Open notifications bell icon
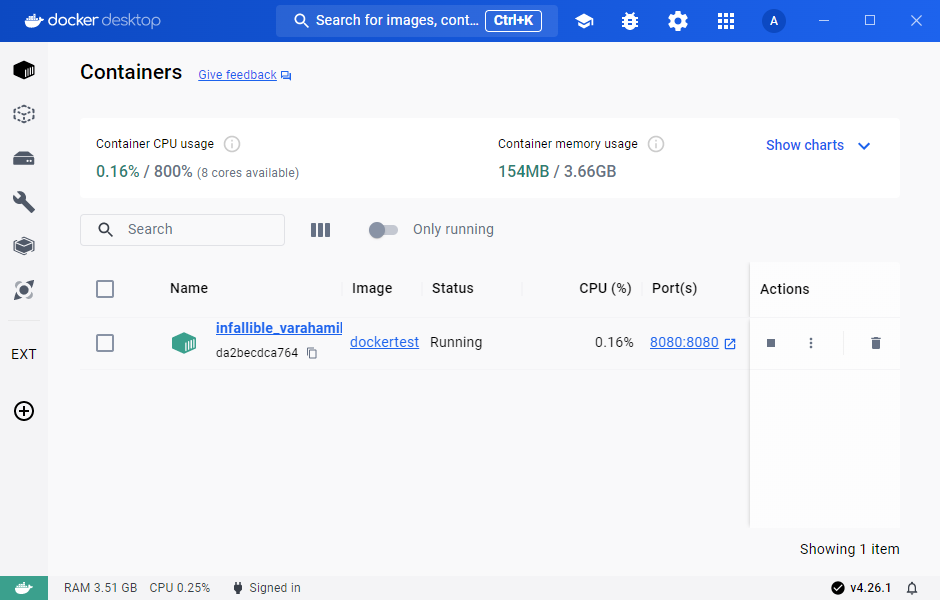The height and width of the screenshot is (600, 940). click(x=912, y=588)
